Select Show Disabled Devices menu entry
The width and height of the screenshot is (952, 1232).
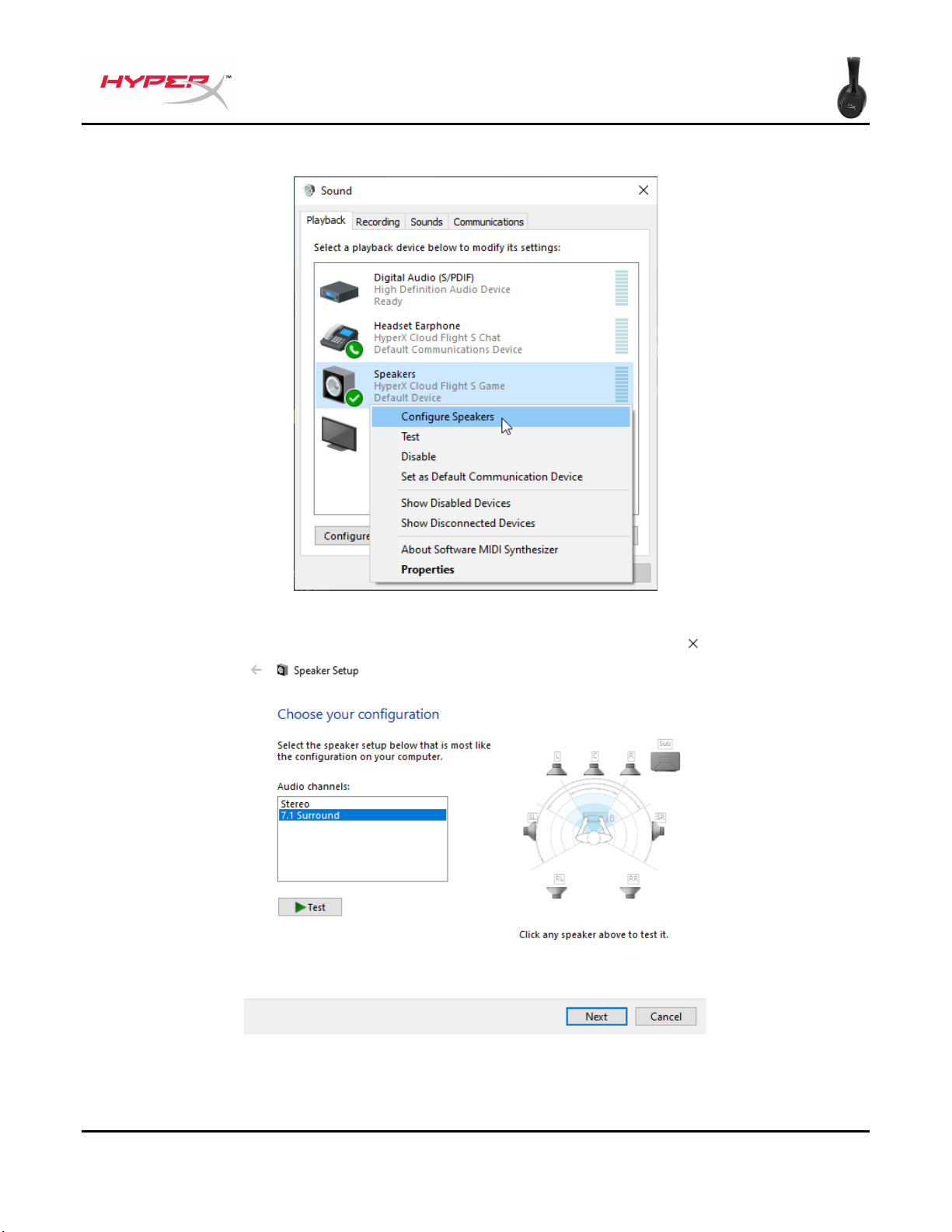point(455,504)
